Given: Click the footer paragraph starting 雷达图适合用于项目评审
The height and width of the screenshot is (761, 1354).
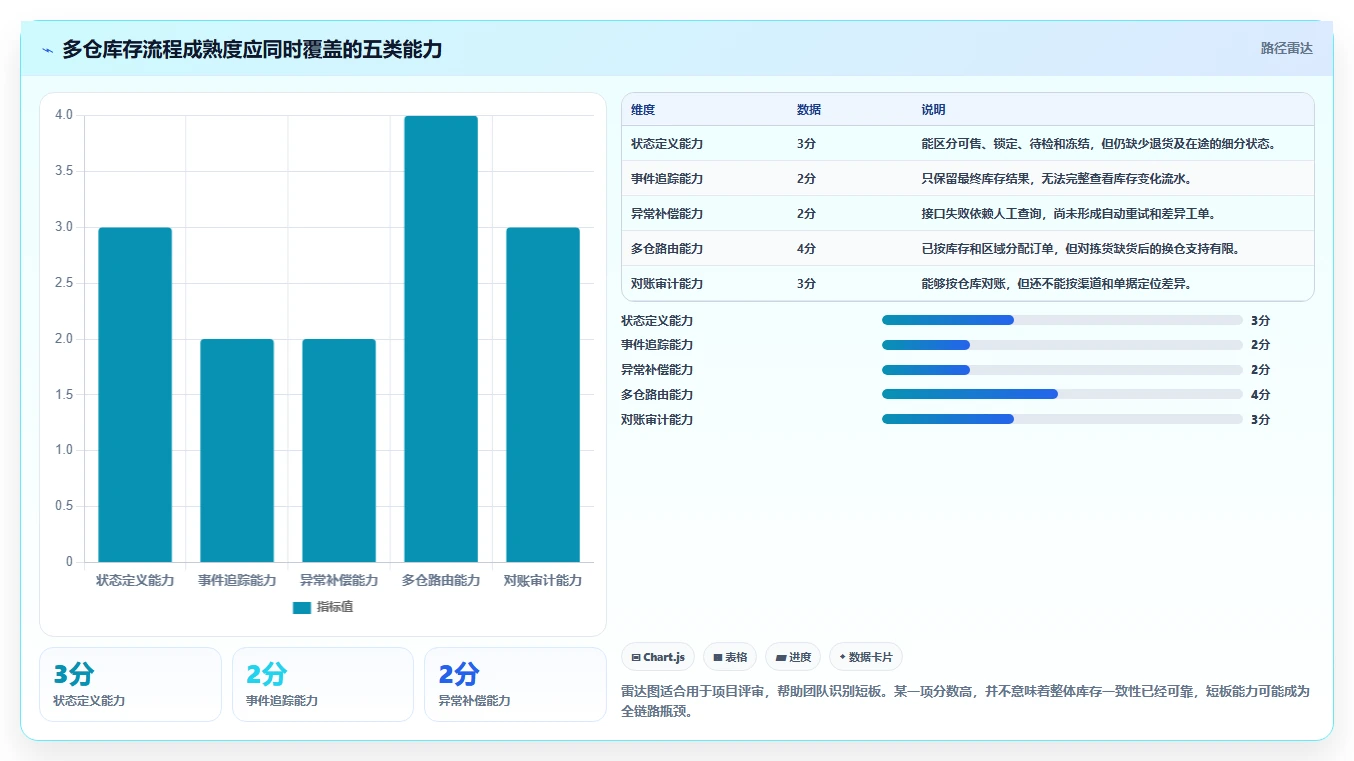Looking at the screenshot, I should [x=965, y=702].
